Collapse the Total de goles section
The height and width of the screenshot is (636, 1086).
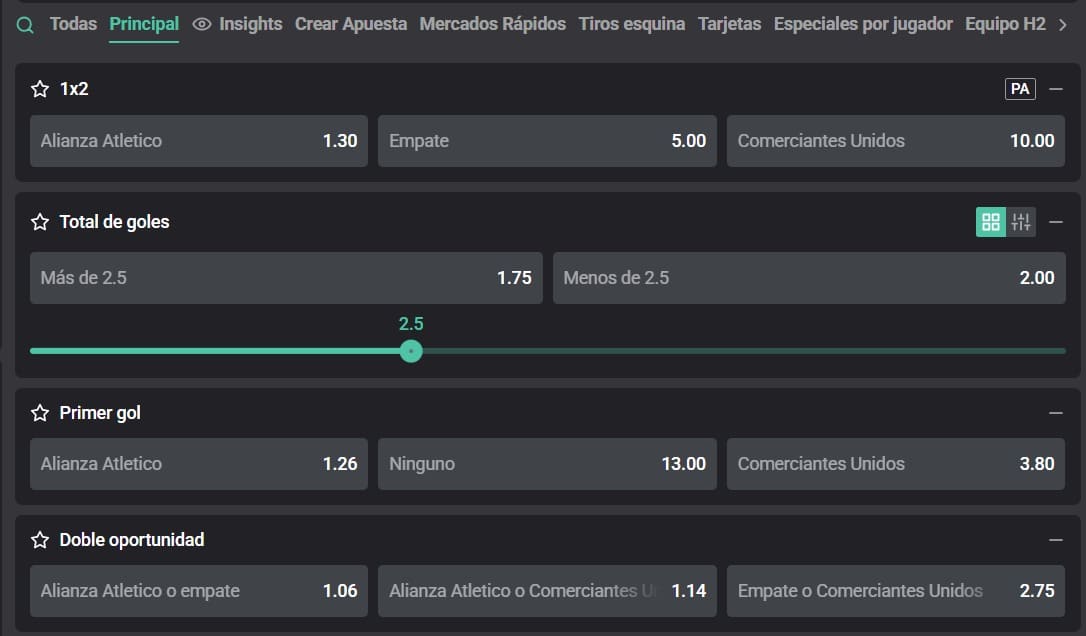click(1056, 222)
